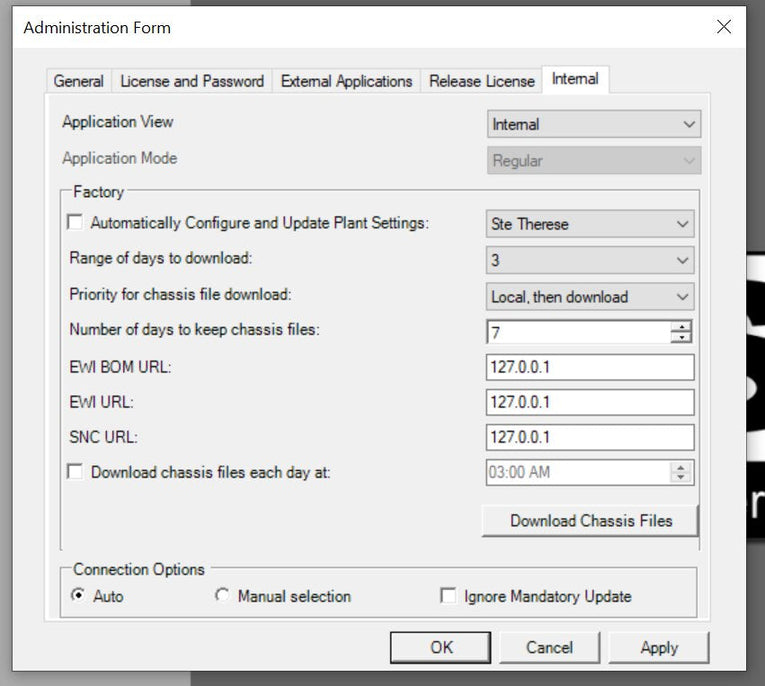This screenshot has width=765, height=686.
Task: Expand Range of days to download dropdown
Action: coord(590,260)
